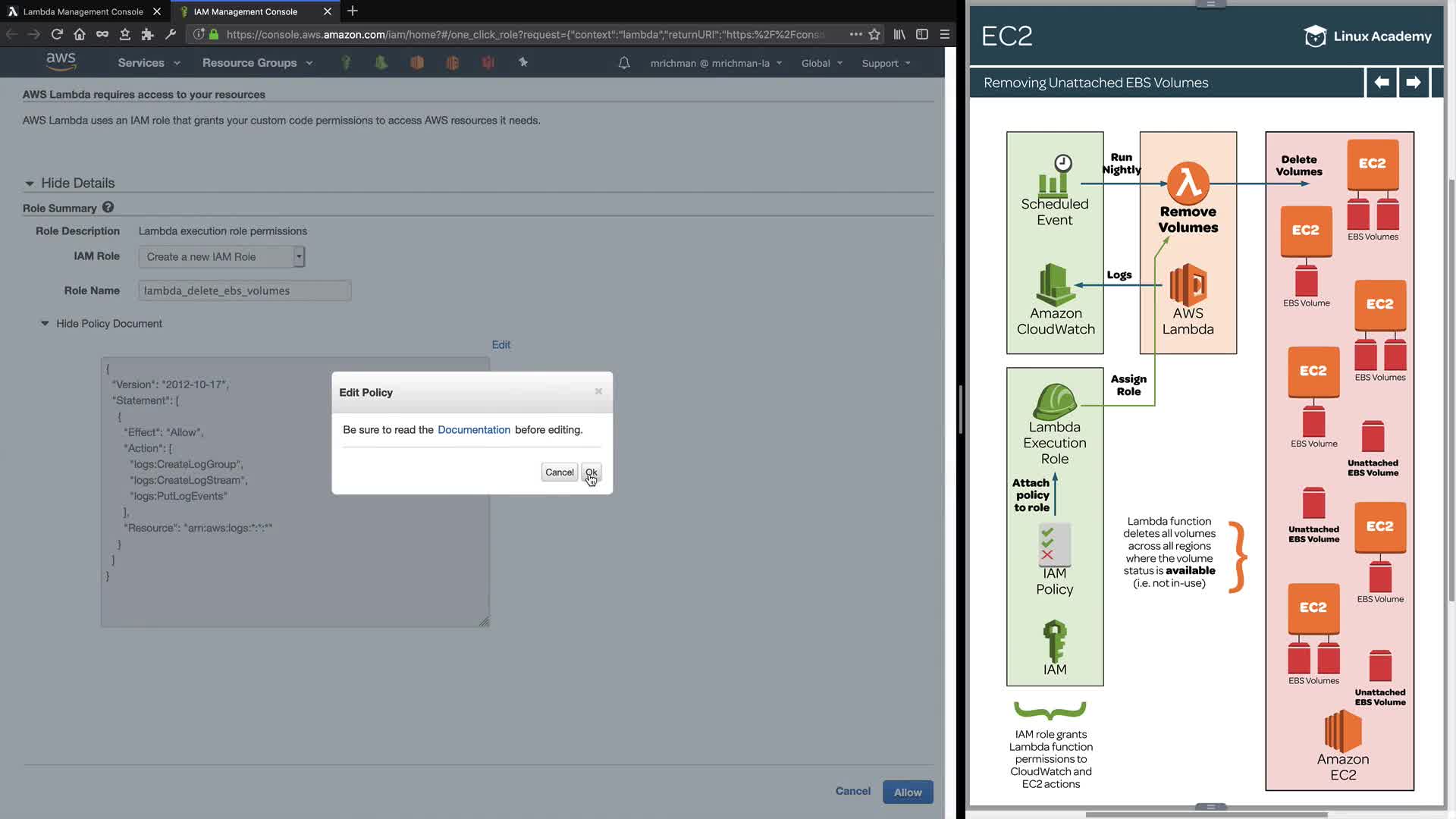Click the Role Name input field
The image size is (1456, 819).
[x=244, y=290]
